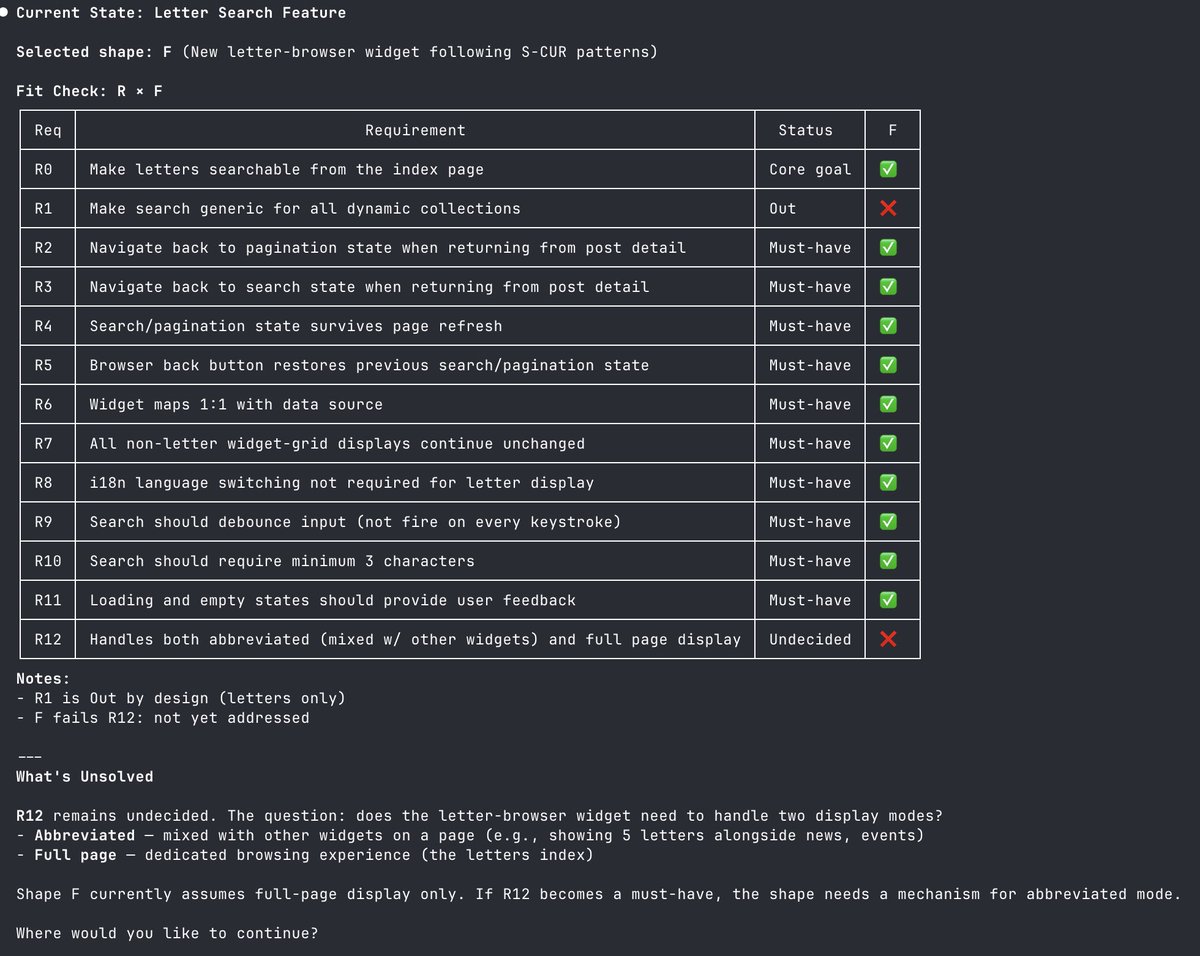The height and width of the screenshot is (956, 1200).
Task: Select 'Handles both abbreviated' requirement in table
Action: click(415, 639)
